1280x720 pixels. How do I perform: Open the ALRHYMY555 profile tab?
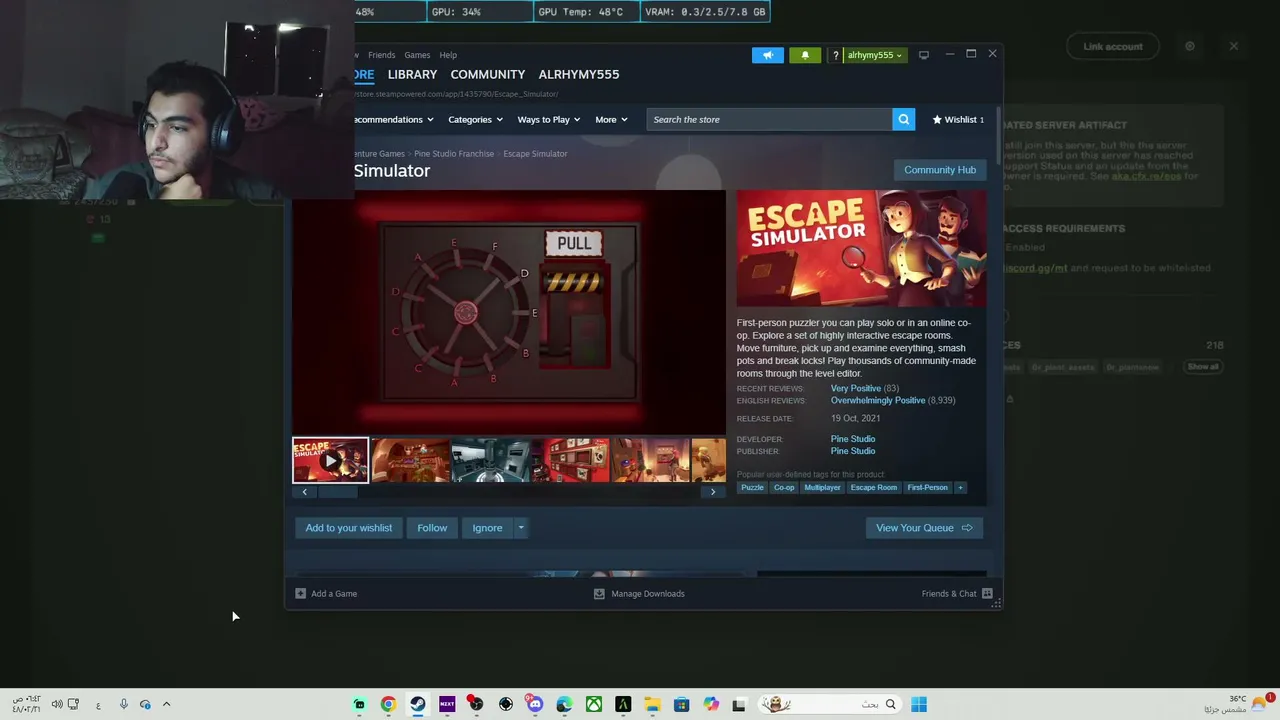tap(579, 75)
